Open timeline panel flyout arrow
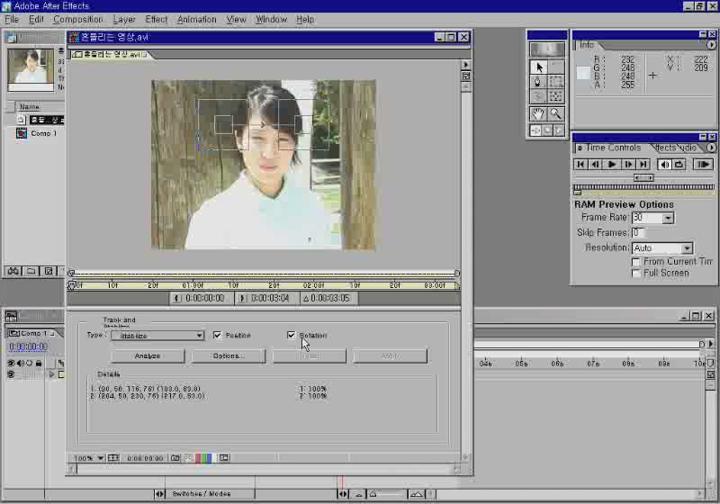 [x=711, y=344]
